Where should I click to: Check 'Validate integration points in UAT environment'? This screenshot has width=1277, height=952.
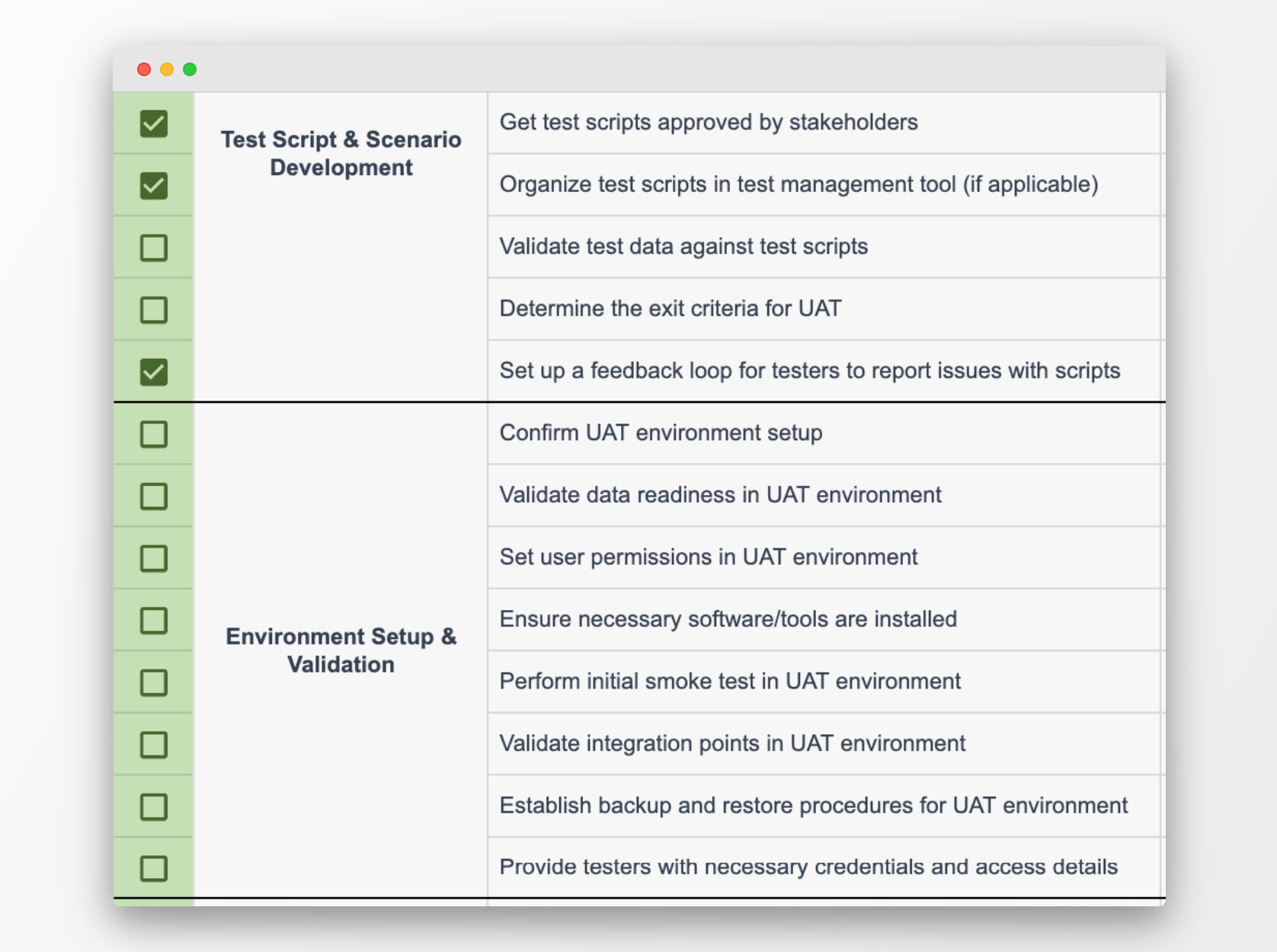point(153,745)
